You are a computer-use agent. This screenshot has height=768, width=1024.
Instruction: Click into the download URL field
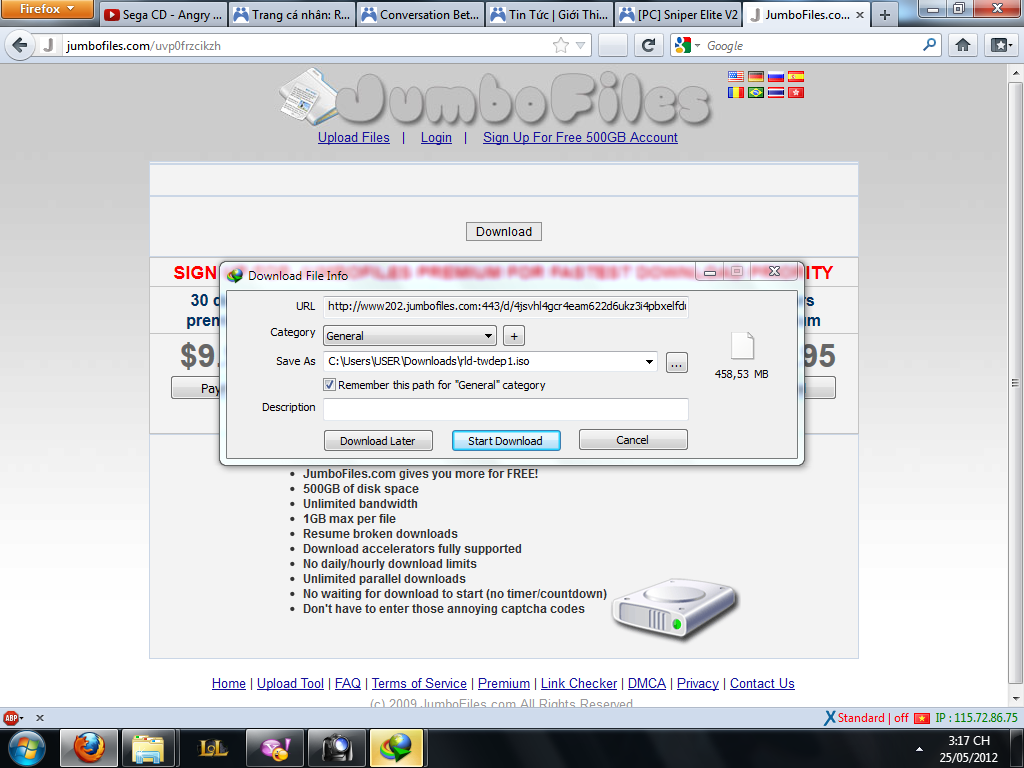[x=506, y=306]
